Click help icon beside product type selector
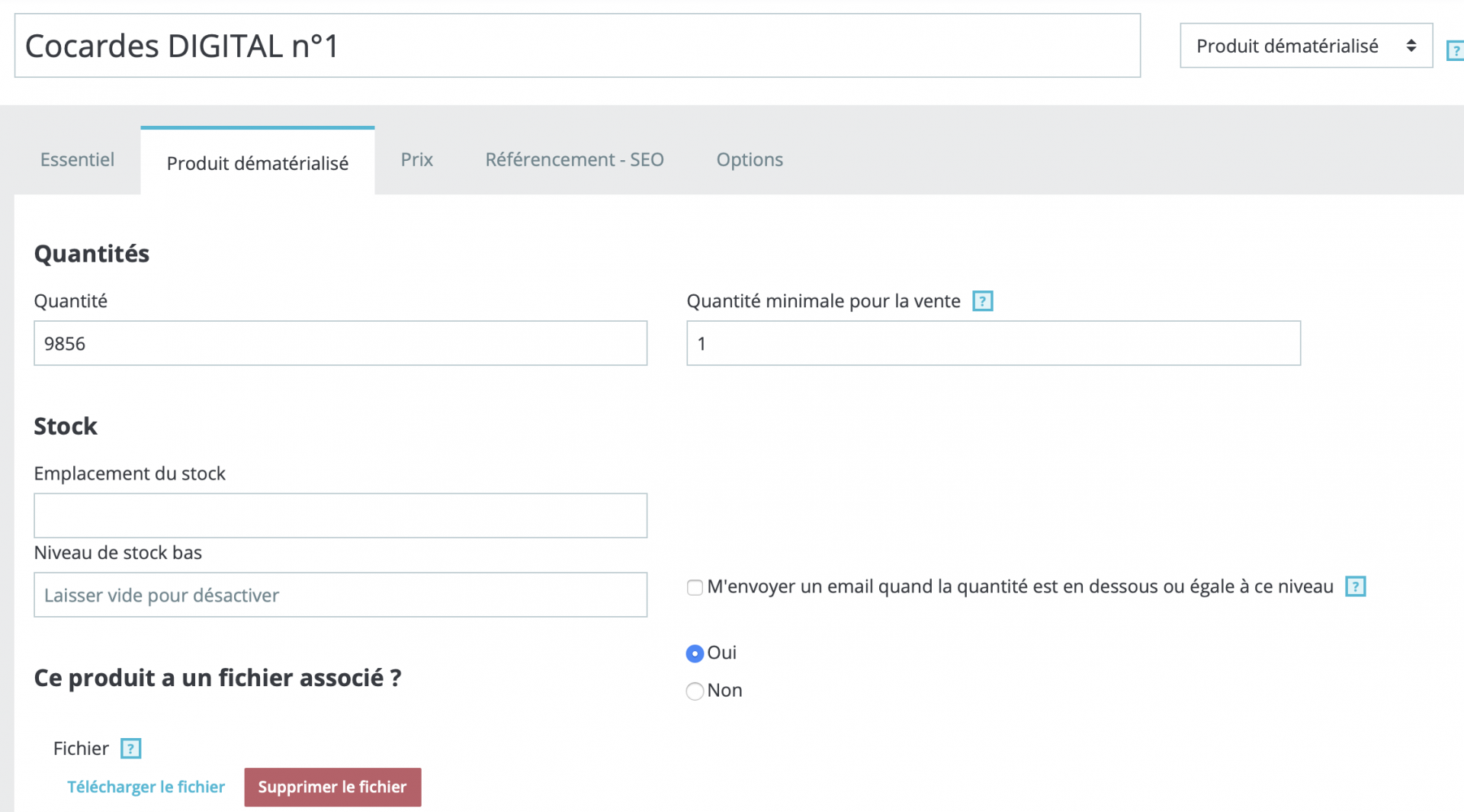 [1455, 51]
